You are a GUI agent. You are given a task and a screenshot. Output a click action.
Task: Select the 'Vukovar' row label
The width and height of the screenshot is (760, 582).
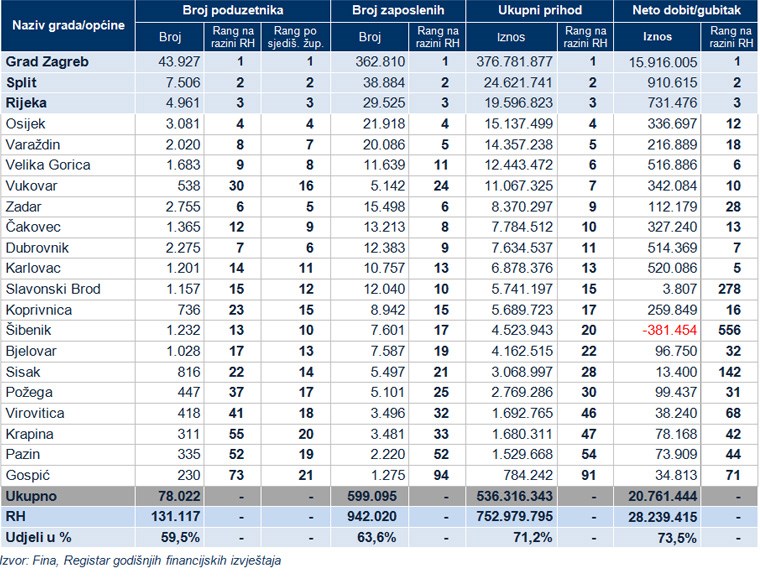32,186
